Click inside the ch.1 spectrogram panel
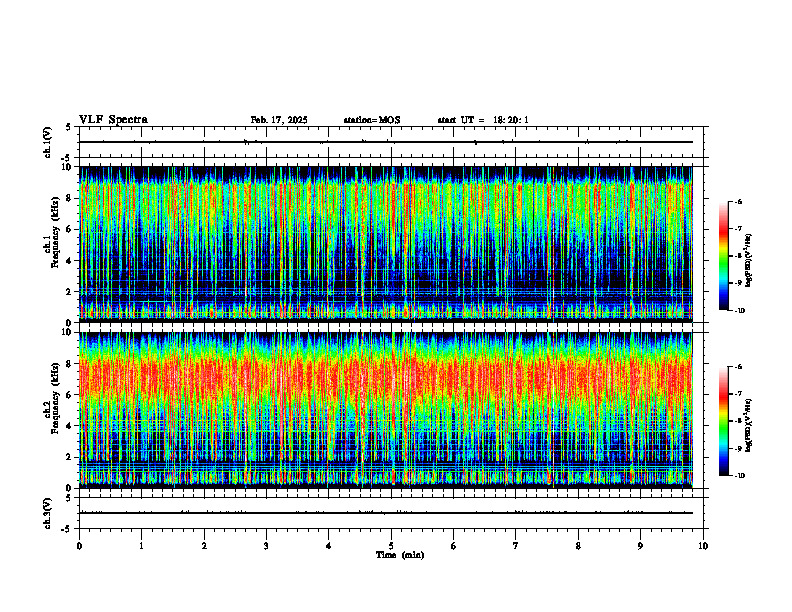The image size is (792, 612). click(x=386, y=244)
